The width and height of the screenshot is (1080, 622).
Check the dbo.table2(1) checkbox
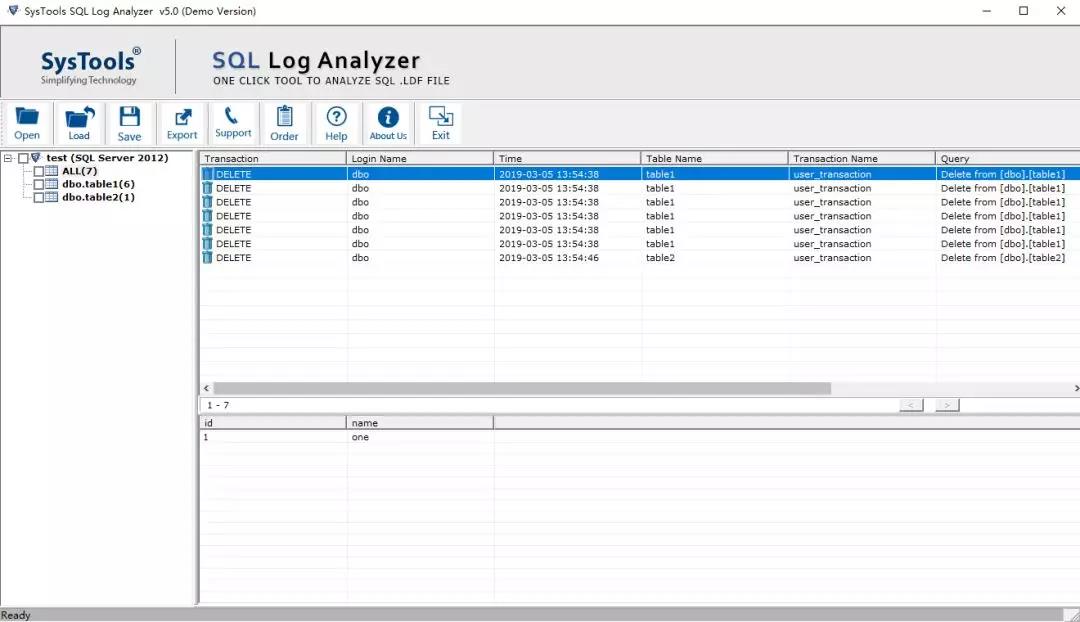39,198
